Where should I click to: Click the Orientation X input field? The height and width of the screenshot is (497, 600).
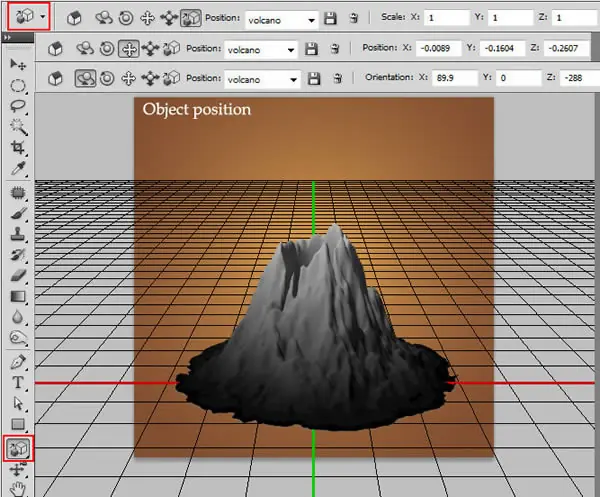(454, 78)
